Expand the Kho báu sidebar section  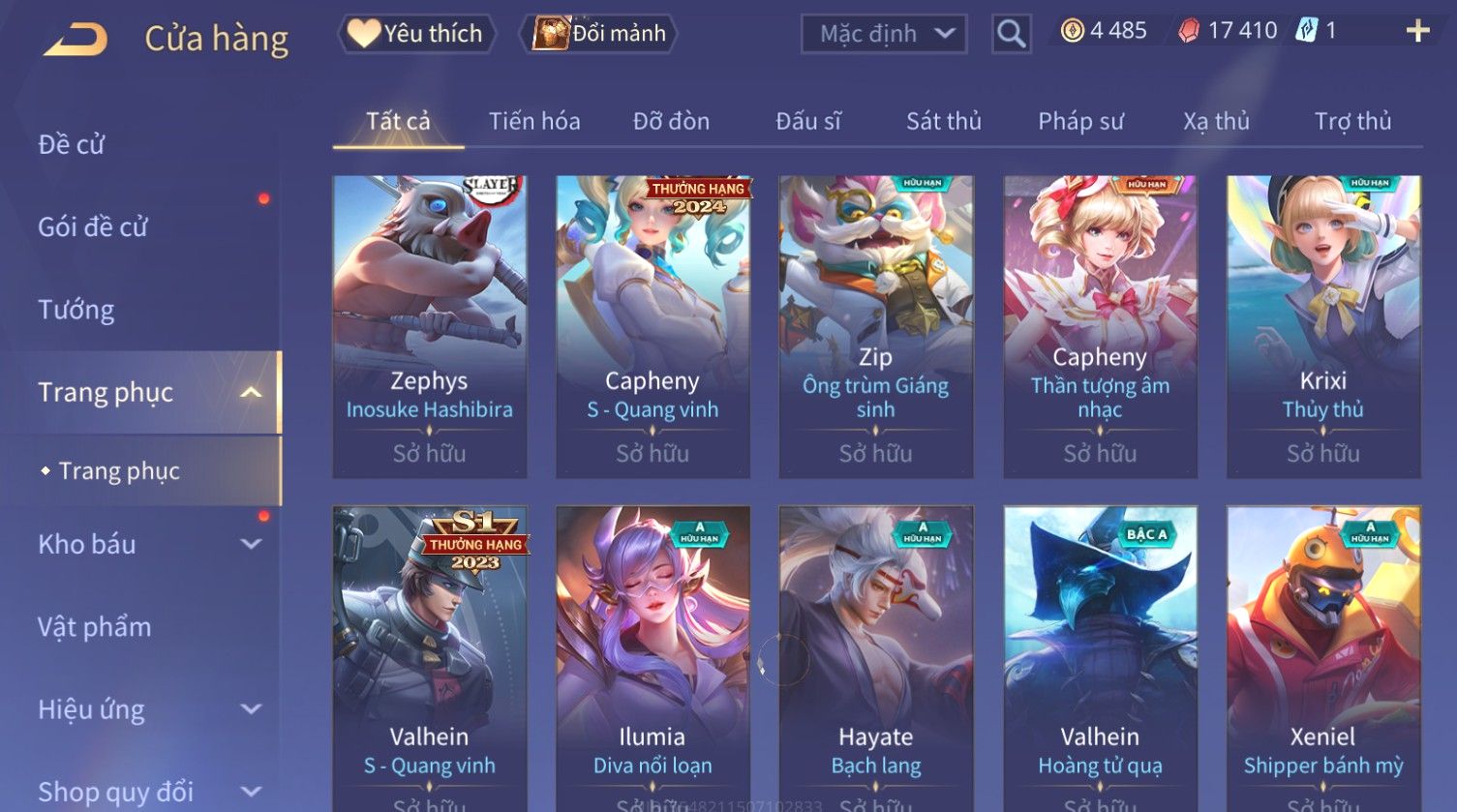coord(251,544)
